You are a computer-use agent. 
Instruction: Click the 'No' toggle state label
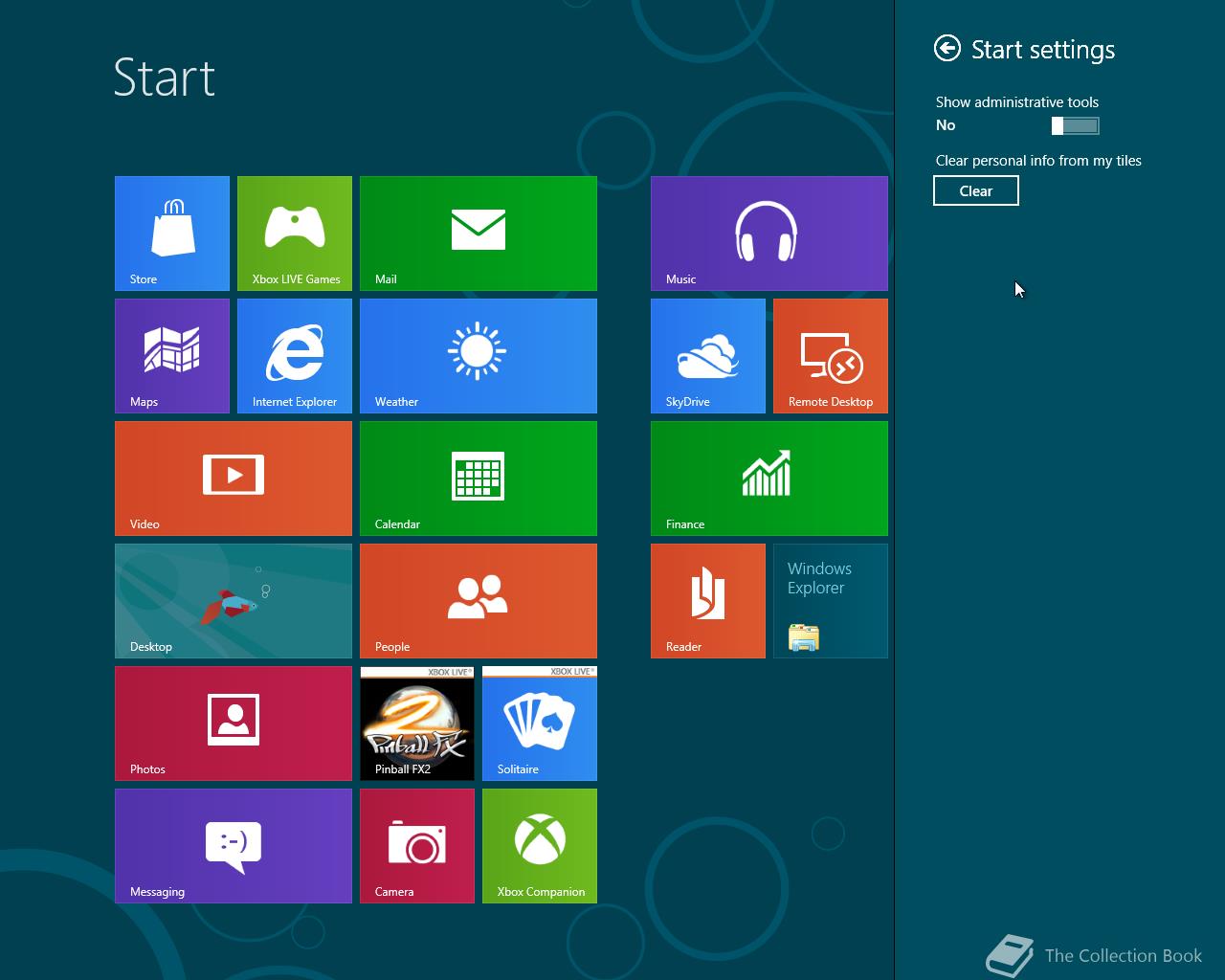coord(946,125)
